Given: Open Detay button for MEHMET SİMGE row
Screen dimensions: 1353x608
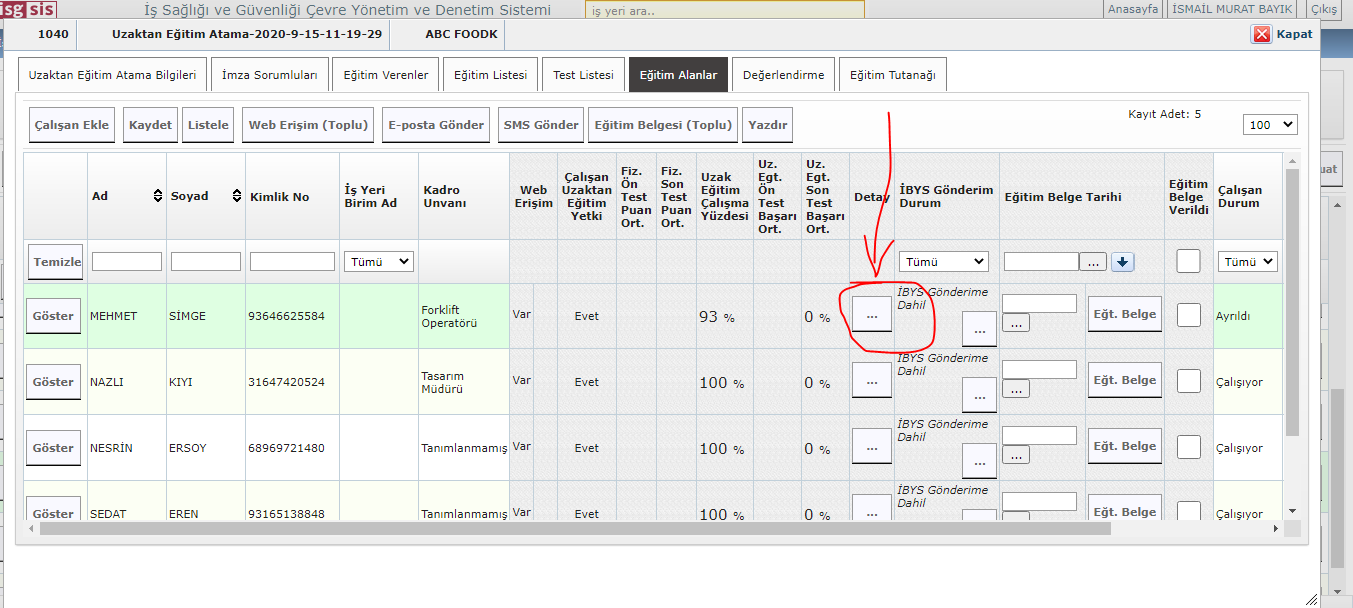Looking at the screenshot, I should pos(871,315).
